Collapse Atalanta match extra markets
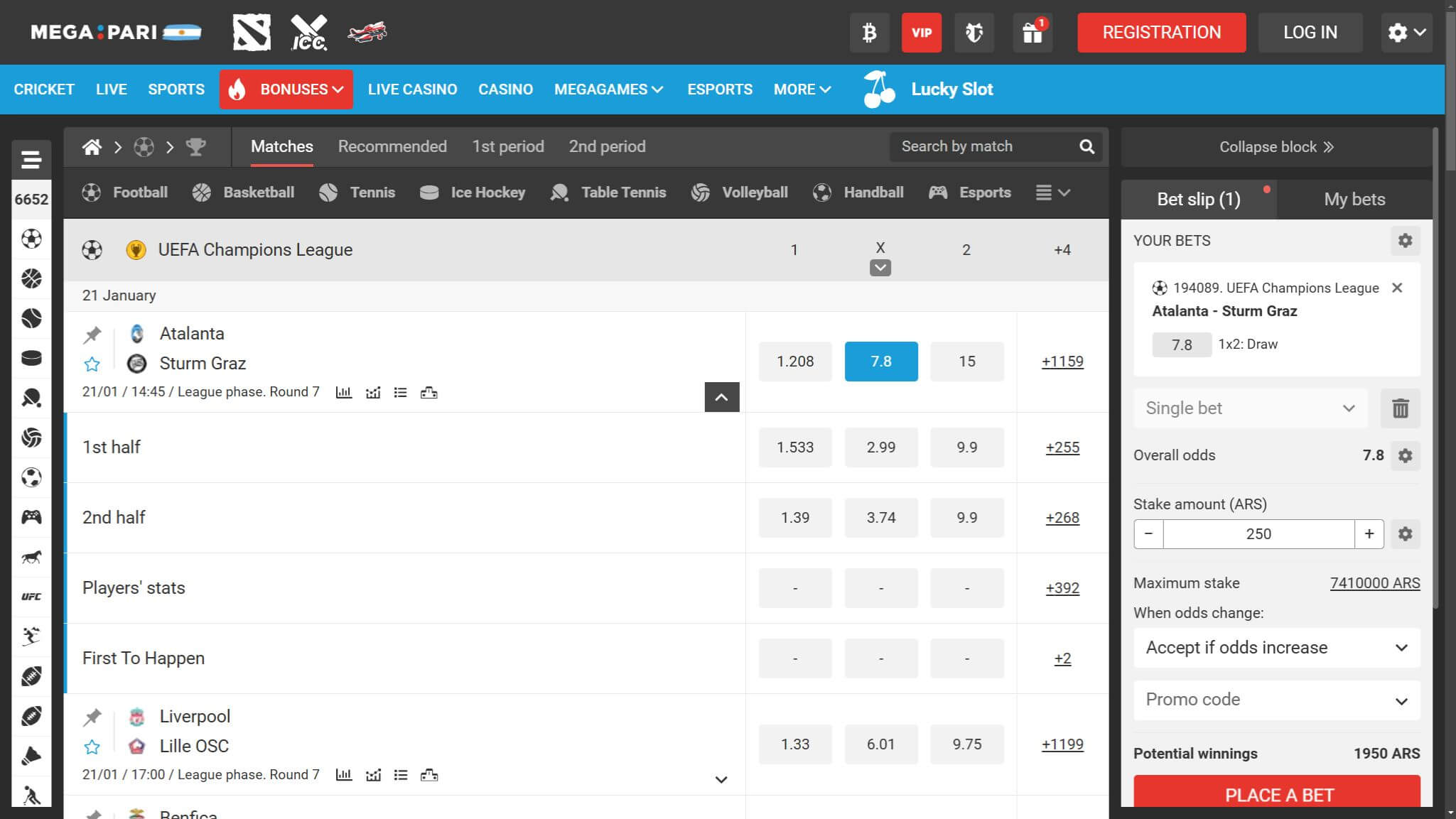Image resolution: width=1456 pixels, height=819 pixels. (x=721, y=397)
